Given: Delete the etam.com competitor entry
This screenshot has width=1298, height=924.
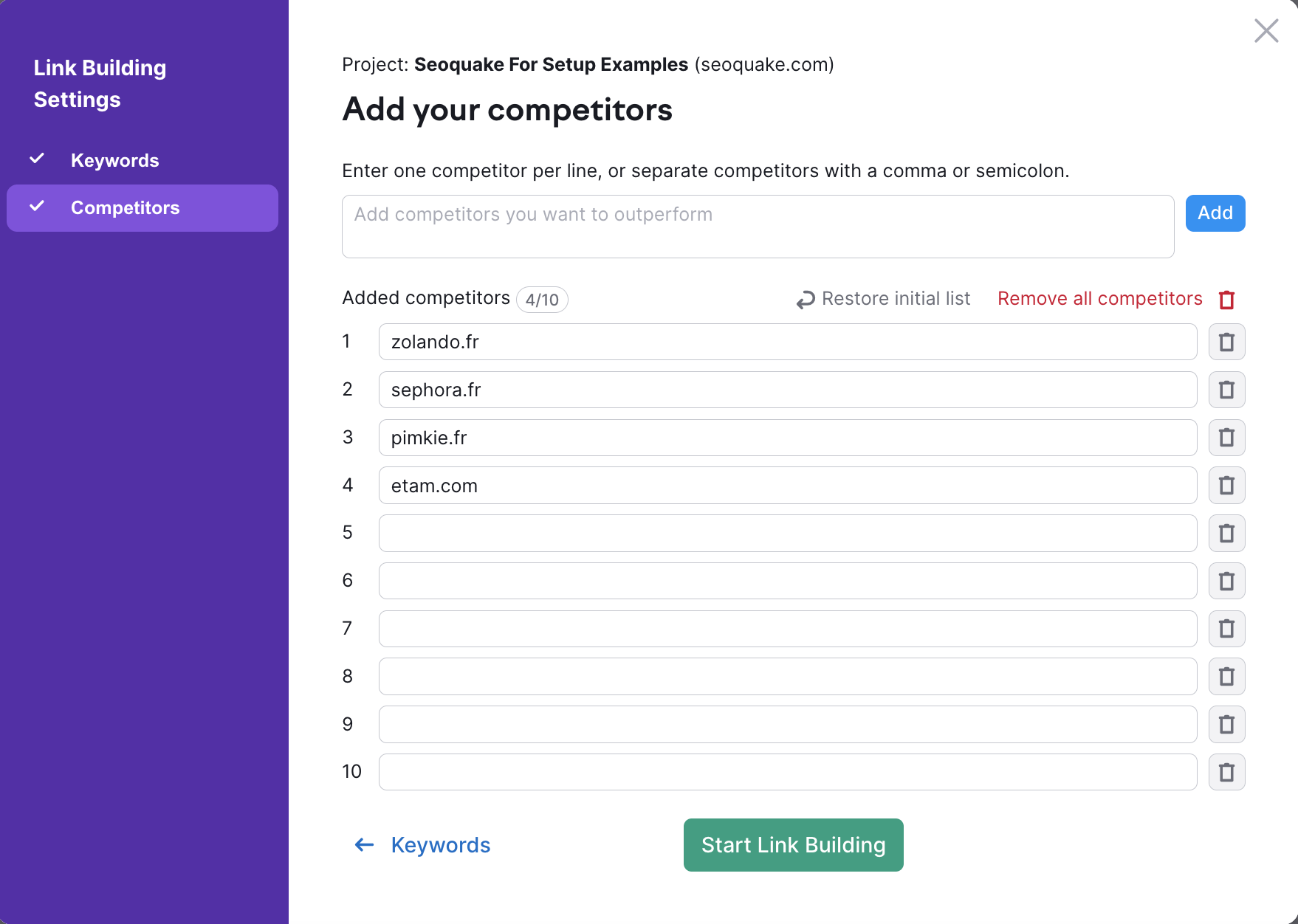Looking at the screenshot, I should 1226,486.
